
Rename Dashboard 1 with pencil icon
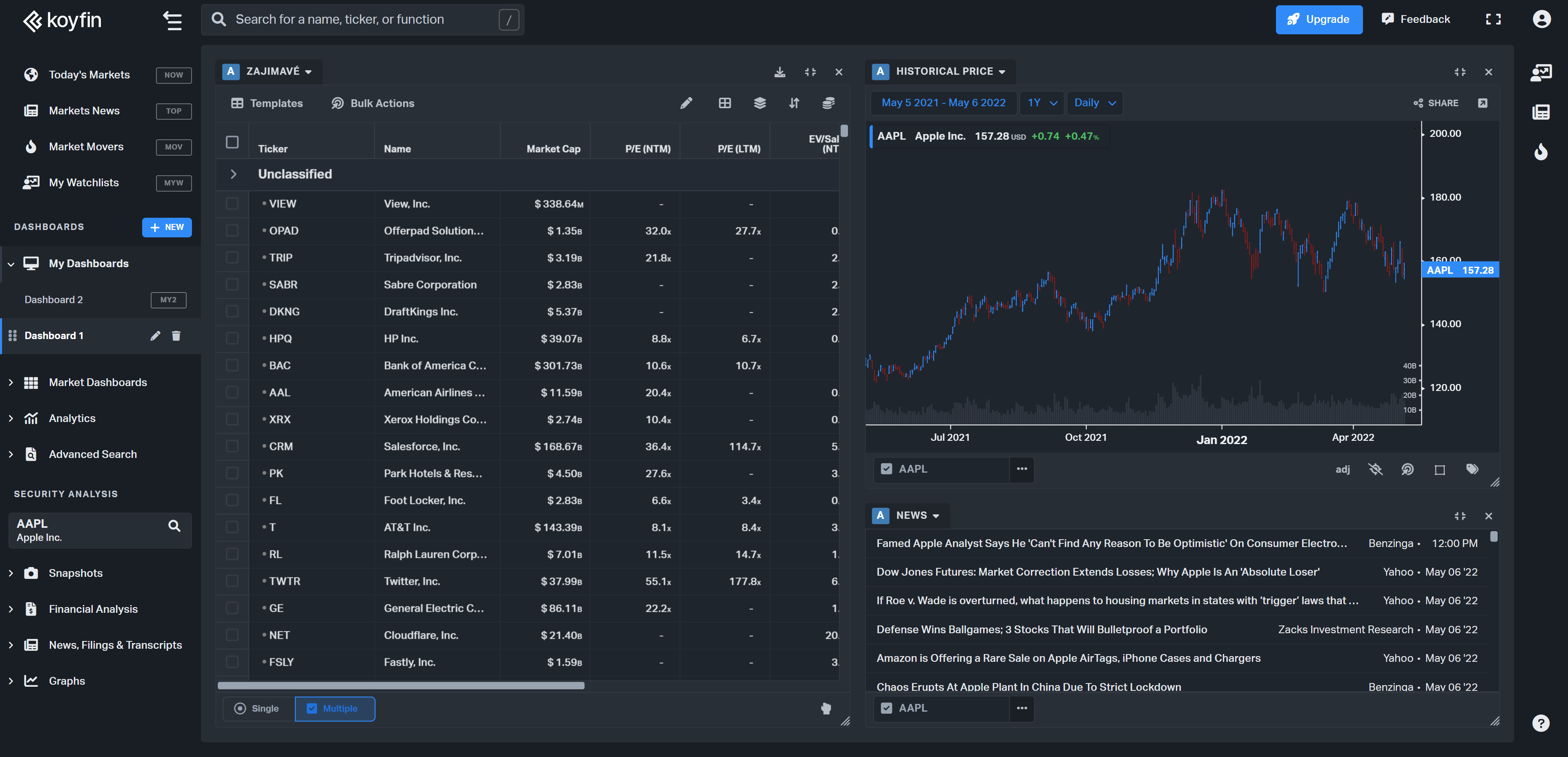pyautogui.click(x=155, y=335)
